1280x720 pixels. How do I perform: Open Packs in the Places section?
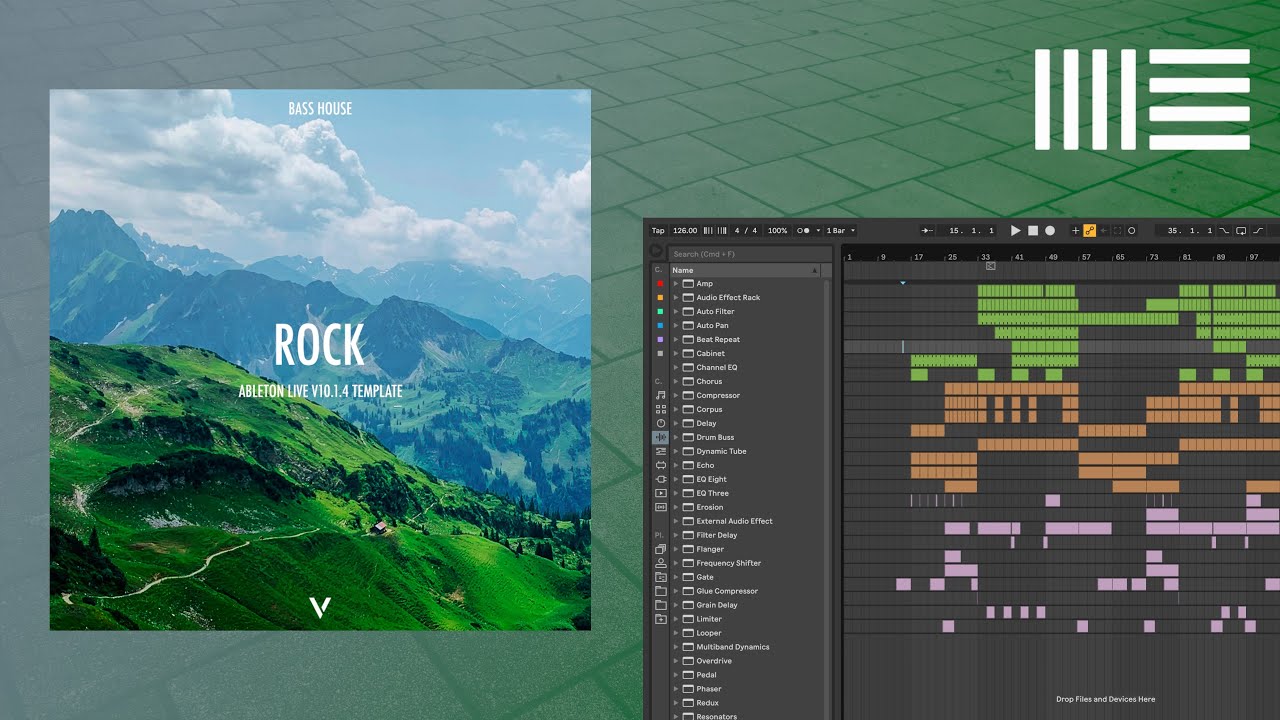660,549
